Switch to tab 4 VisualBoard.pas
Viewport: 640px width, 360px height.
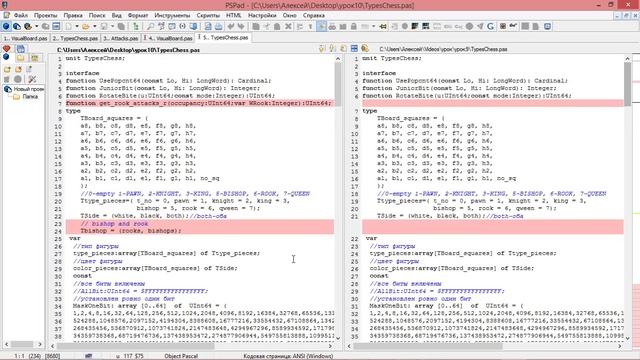[x=168, y=38]
